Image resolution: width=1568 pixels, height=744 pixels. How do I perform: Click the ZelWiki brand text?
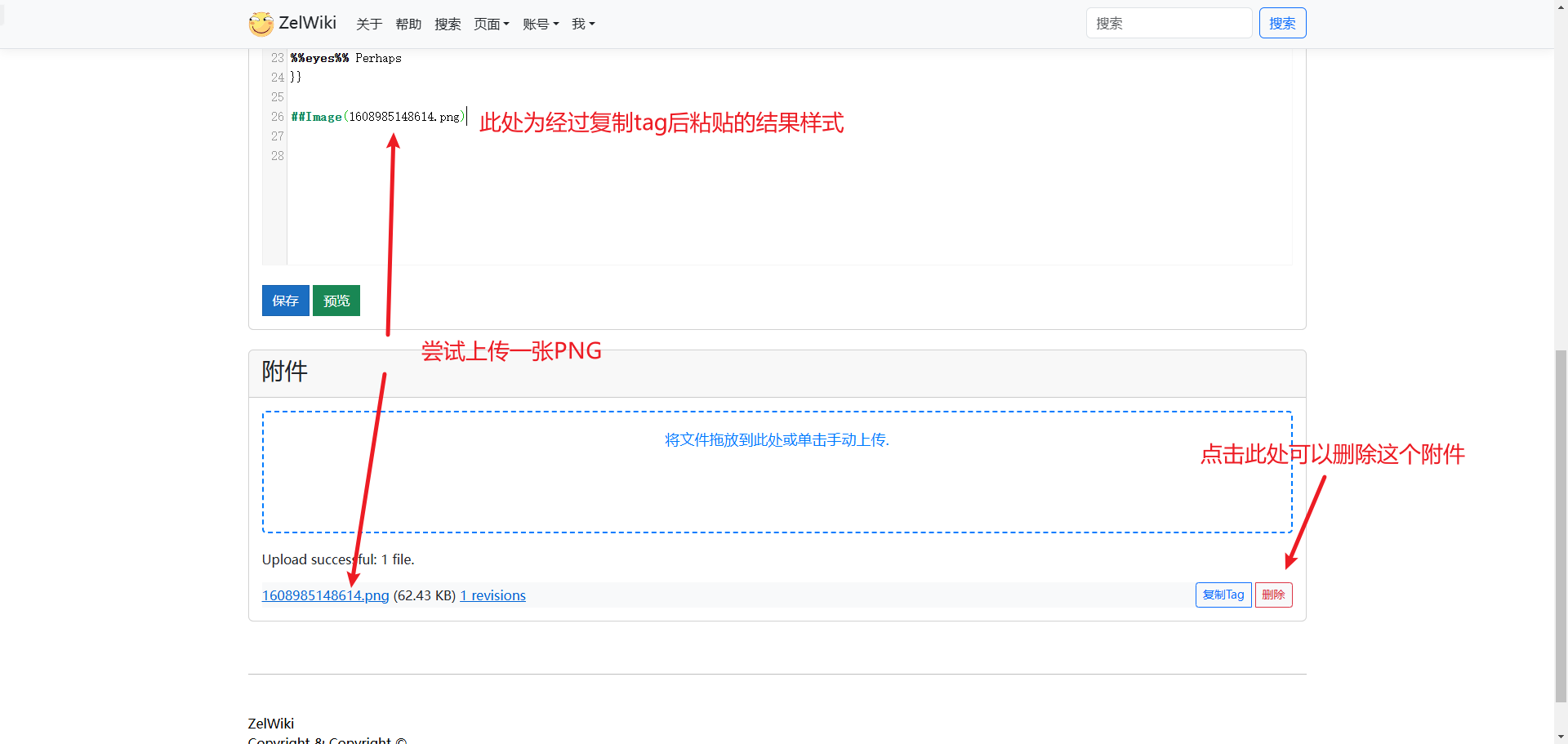tap(307, 23)
